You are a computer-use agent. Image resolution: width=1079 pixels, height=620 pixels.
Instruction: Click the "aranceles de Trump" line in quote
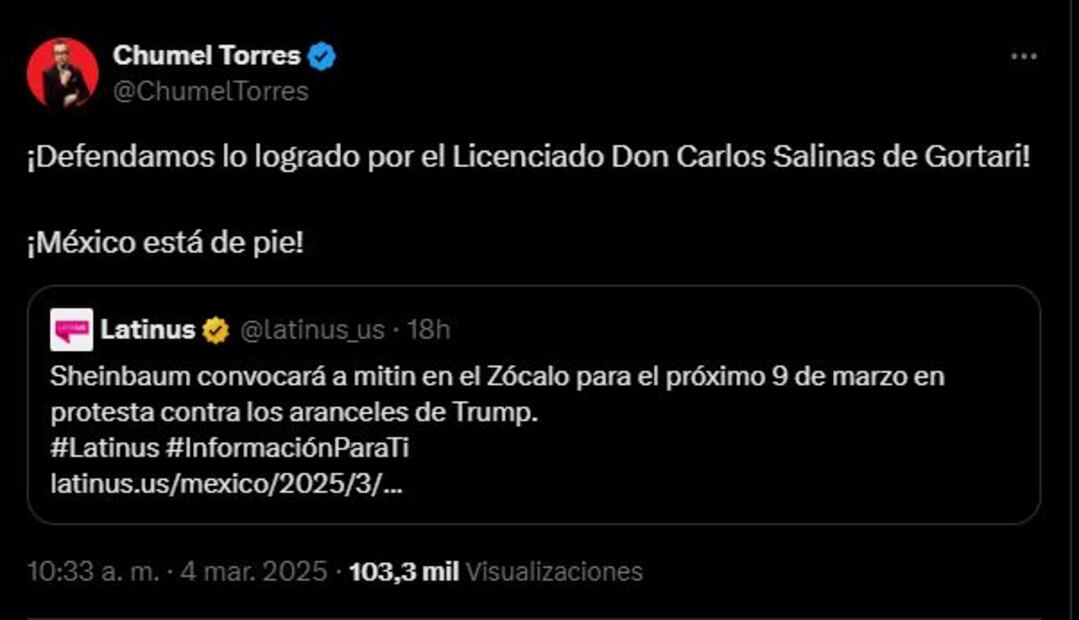[x=294, y=412]
